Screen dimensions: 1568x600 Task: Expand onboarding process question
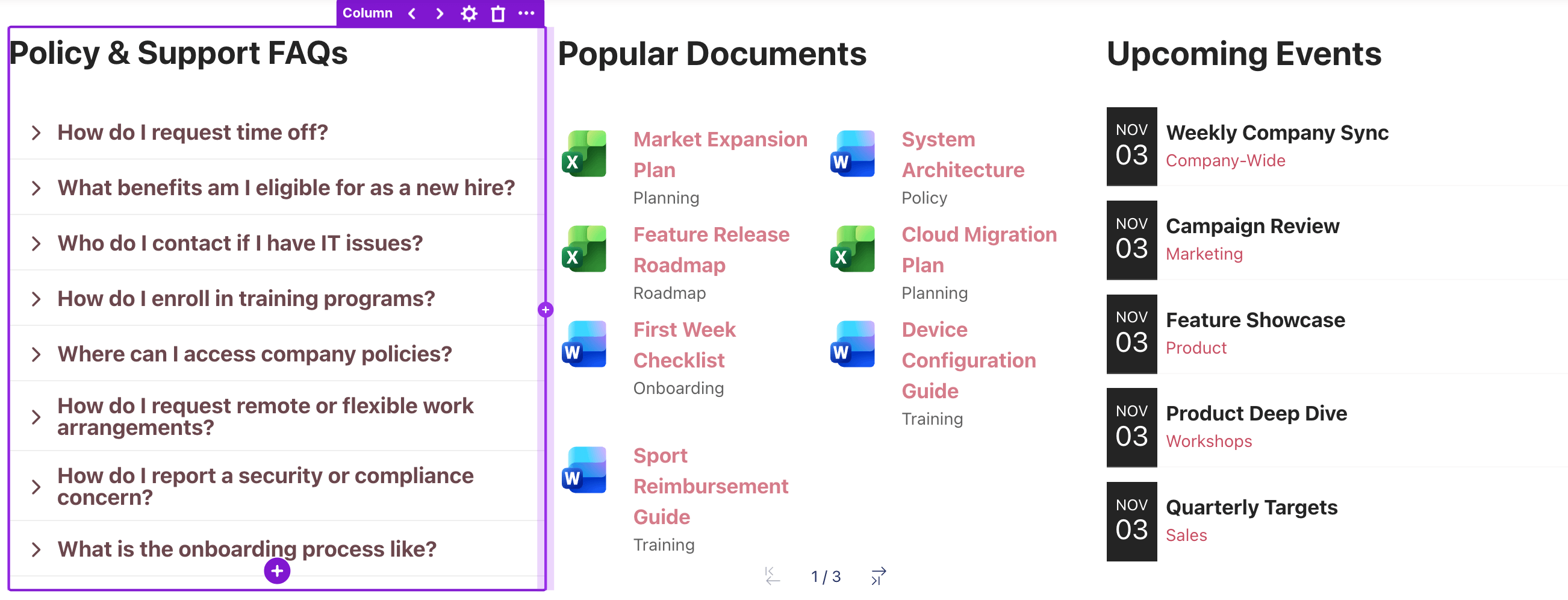(x=277, y=549)
